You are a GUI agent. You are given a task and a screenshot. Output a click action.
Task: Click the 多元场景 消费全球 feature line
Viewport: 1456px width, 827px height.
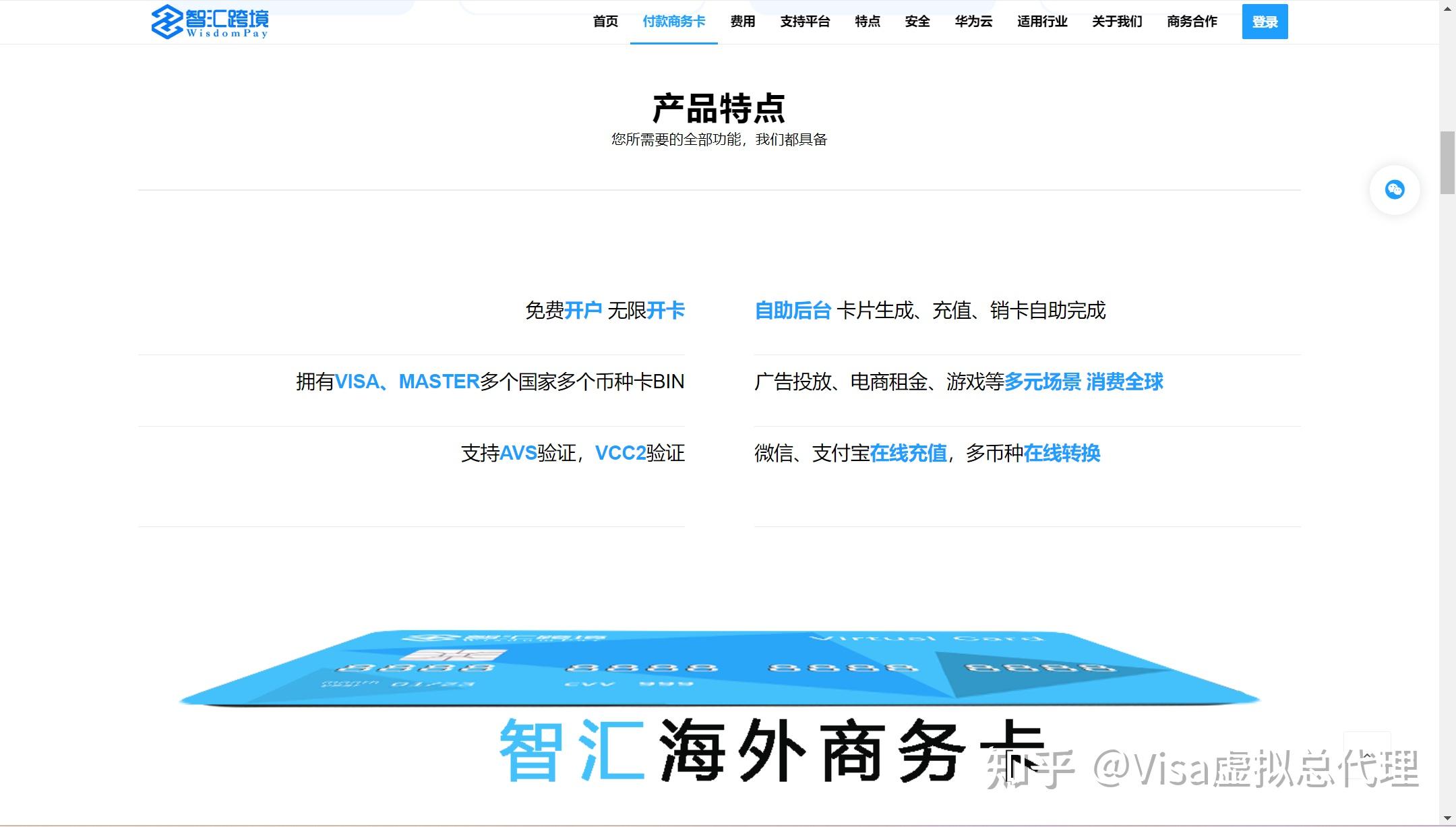click(959, 382)
